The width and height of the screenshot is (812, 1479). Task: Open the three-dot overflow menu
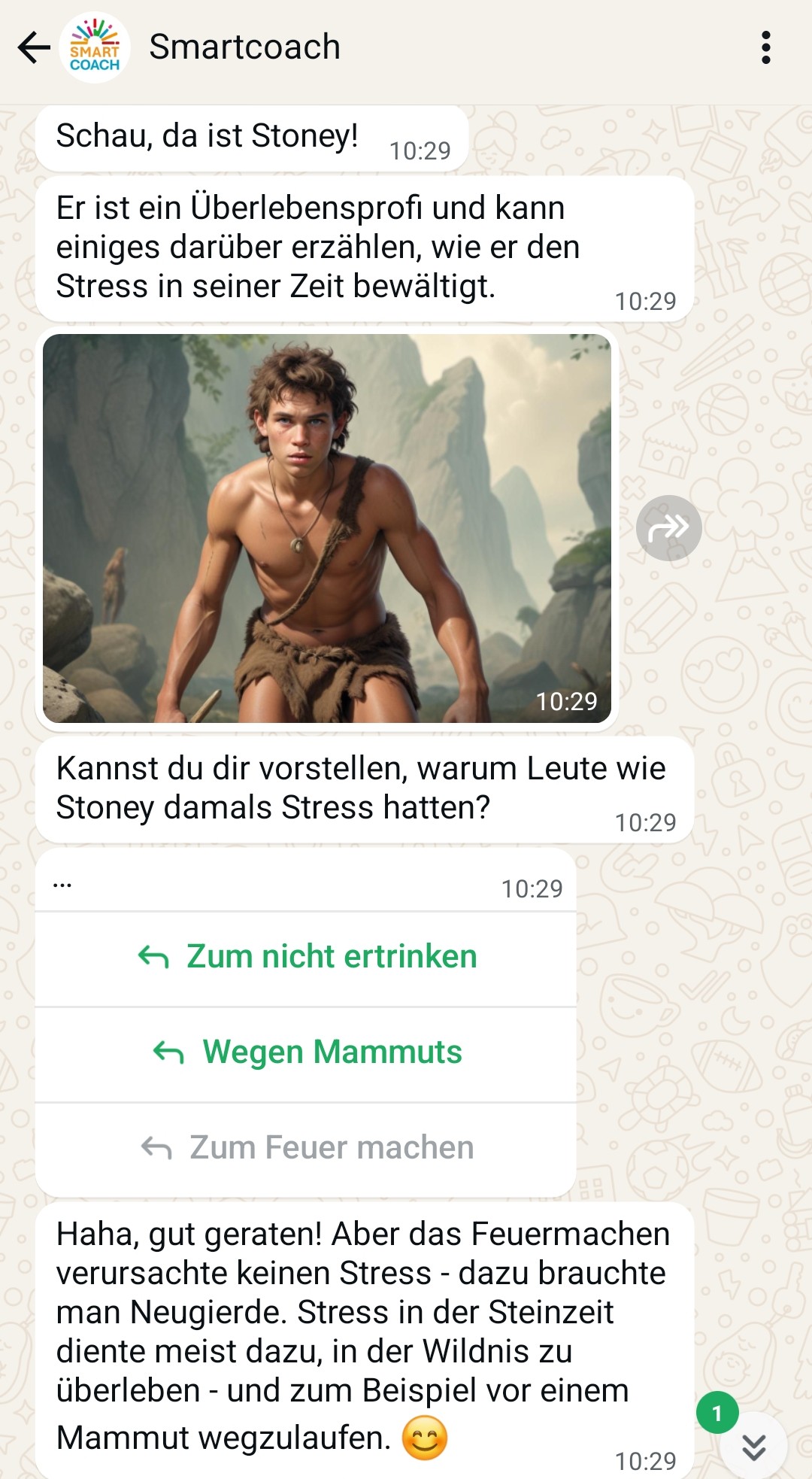pos(765,47)
